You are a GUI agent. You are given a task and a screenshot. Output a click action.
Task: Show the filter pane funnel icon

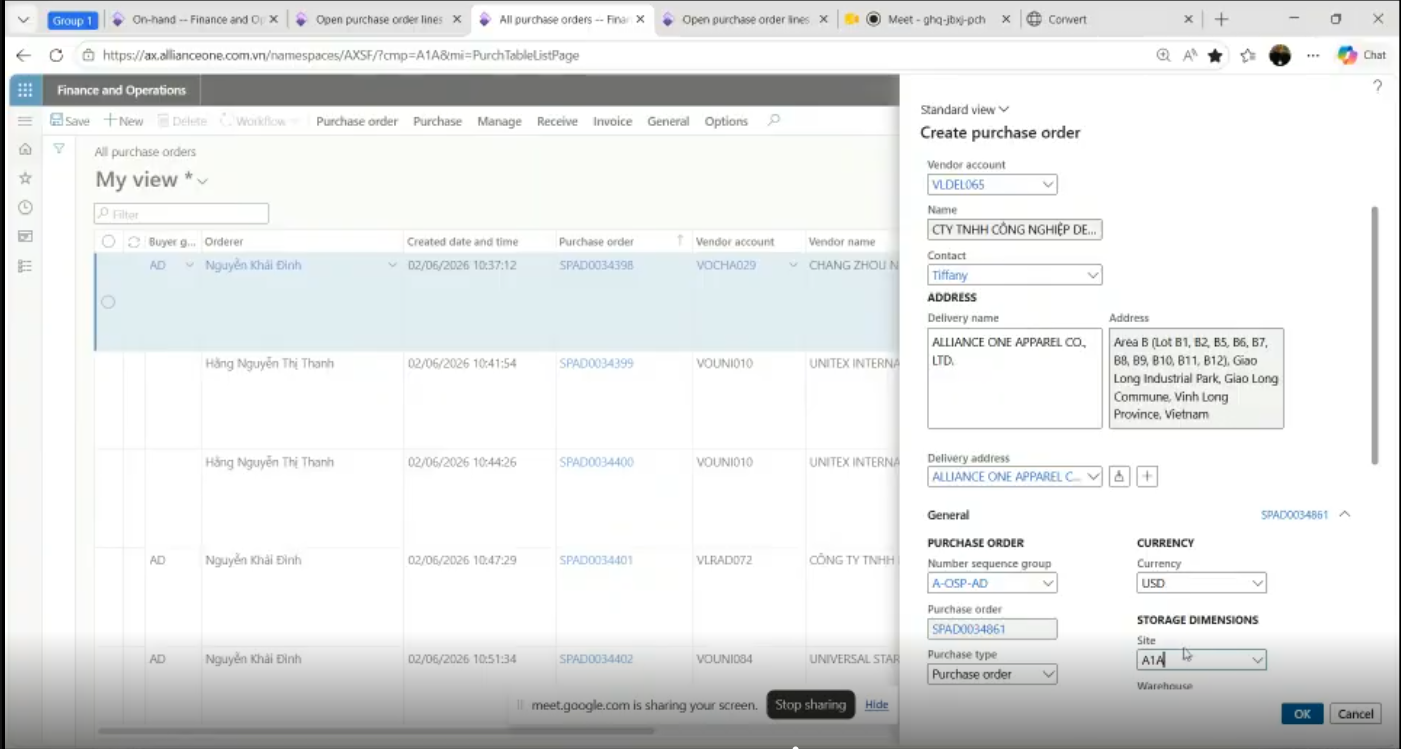(x=59, y=148)
